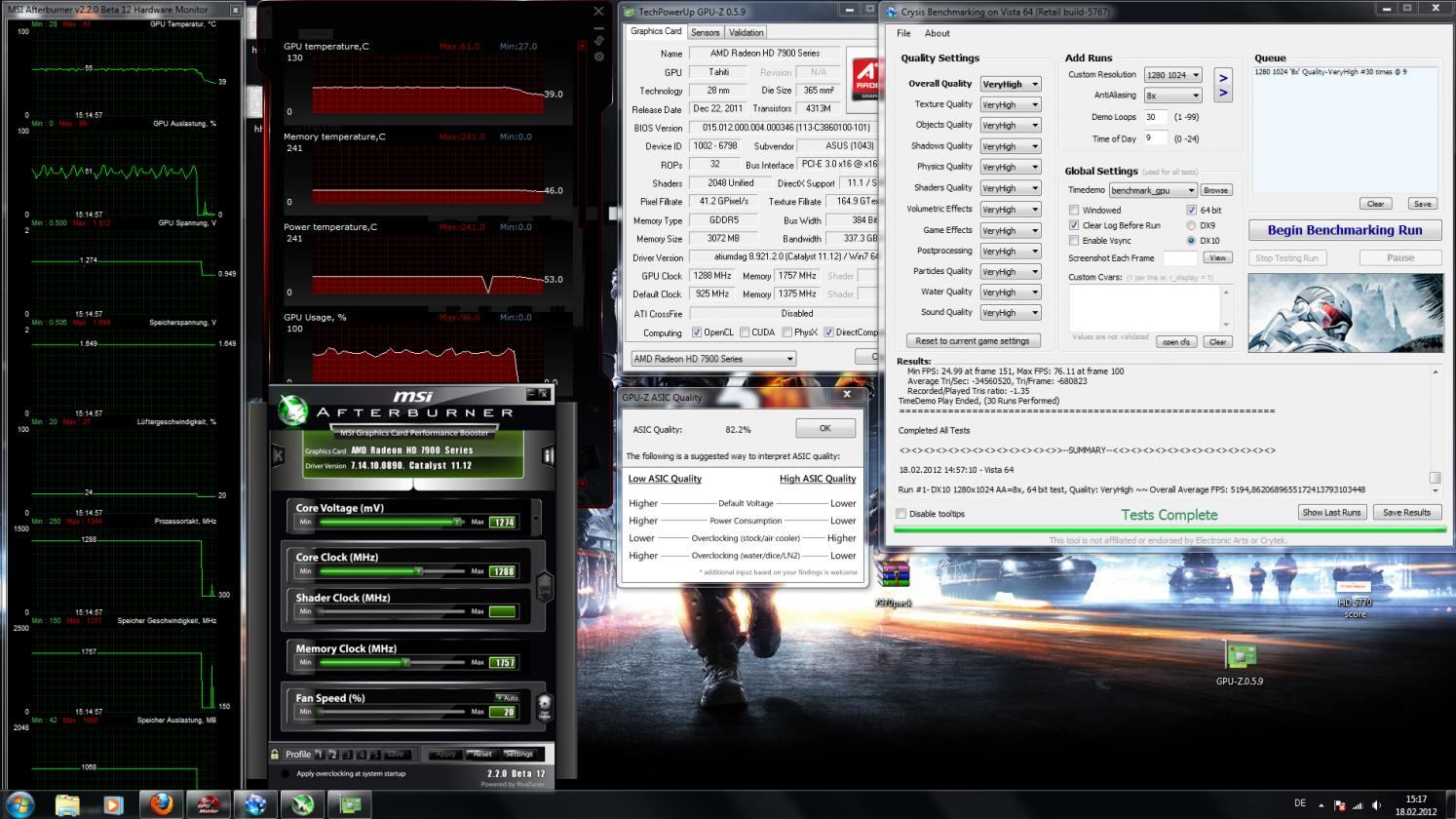1456x819 pixels.
Task: Enable the Windowed checkbox
Action: pyautogui.click(x=1074, y=210)
